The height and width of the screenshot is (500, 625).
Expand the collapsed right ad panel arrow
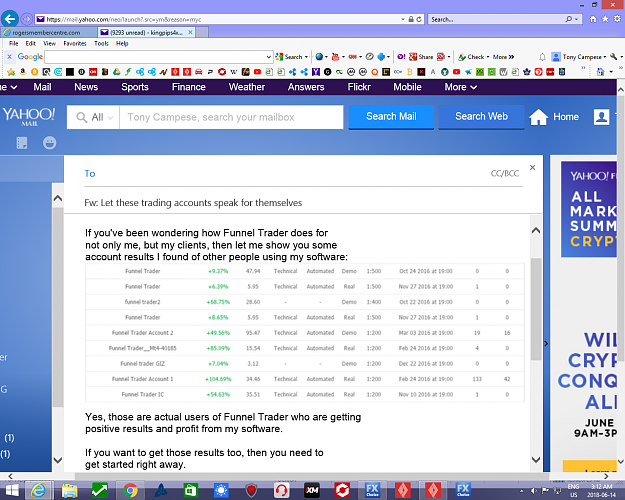pyautogui.click(x=546, y=343)
